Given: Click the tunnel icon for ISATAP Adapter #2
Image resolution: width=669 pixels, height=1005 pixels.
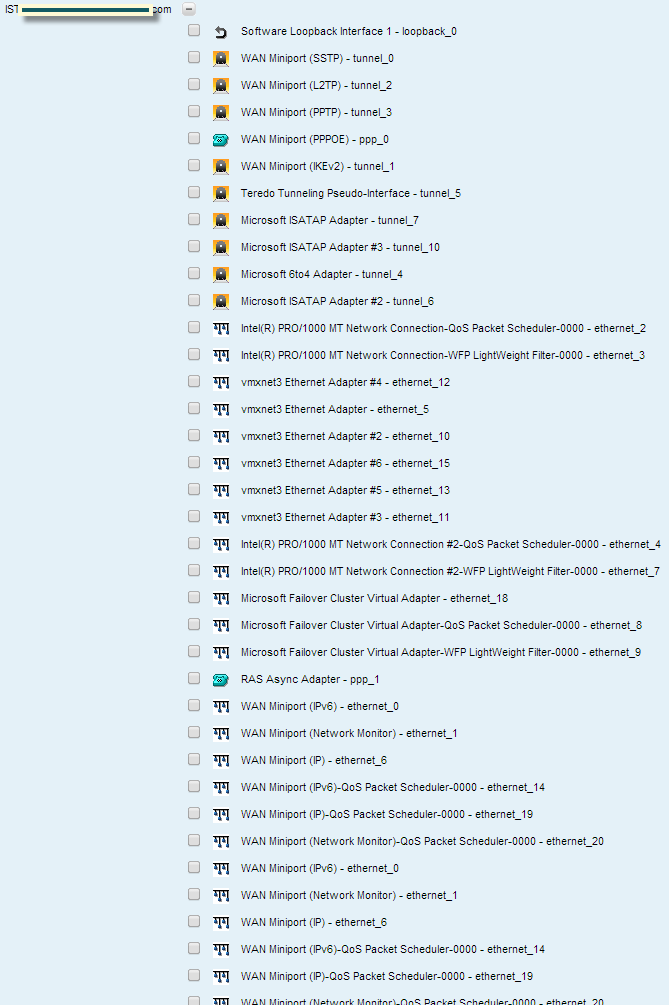Looking at the screenshot, I should click(x=221, y=301).
